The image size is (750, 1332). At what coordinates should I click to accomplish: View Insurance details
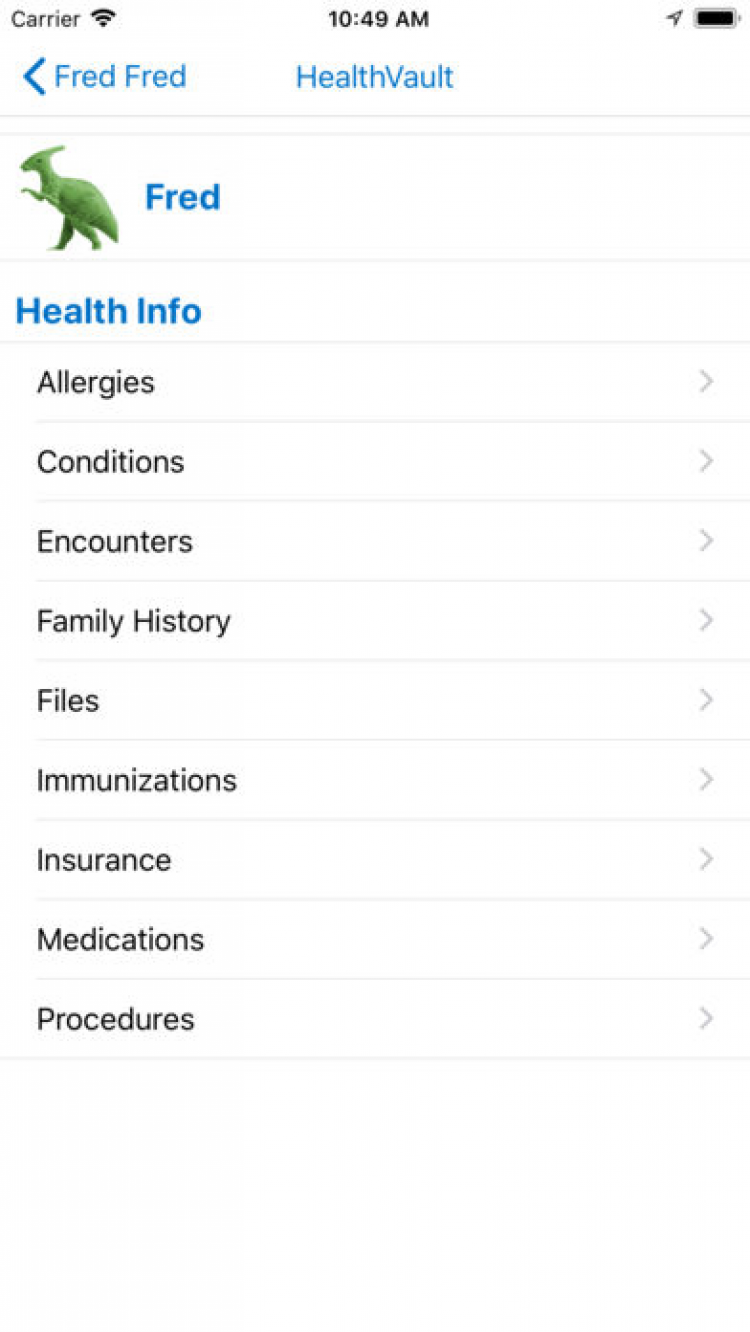pyautogui.click(x=104, y=860)
